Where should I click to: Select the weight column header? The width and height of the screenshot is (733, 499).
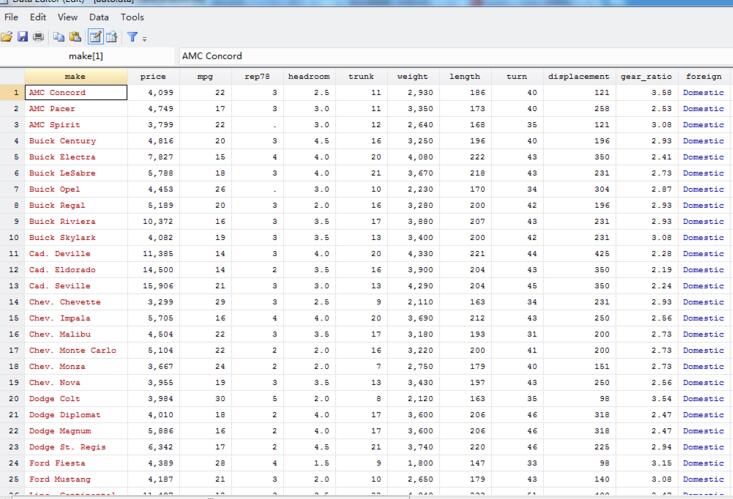click(x=413, y=76)
